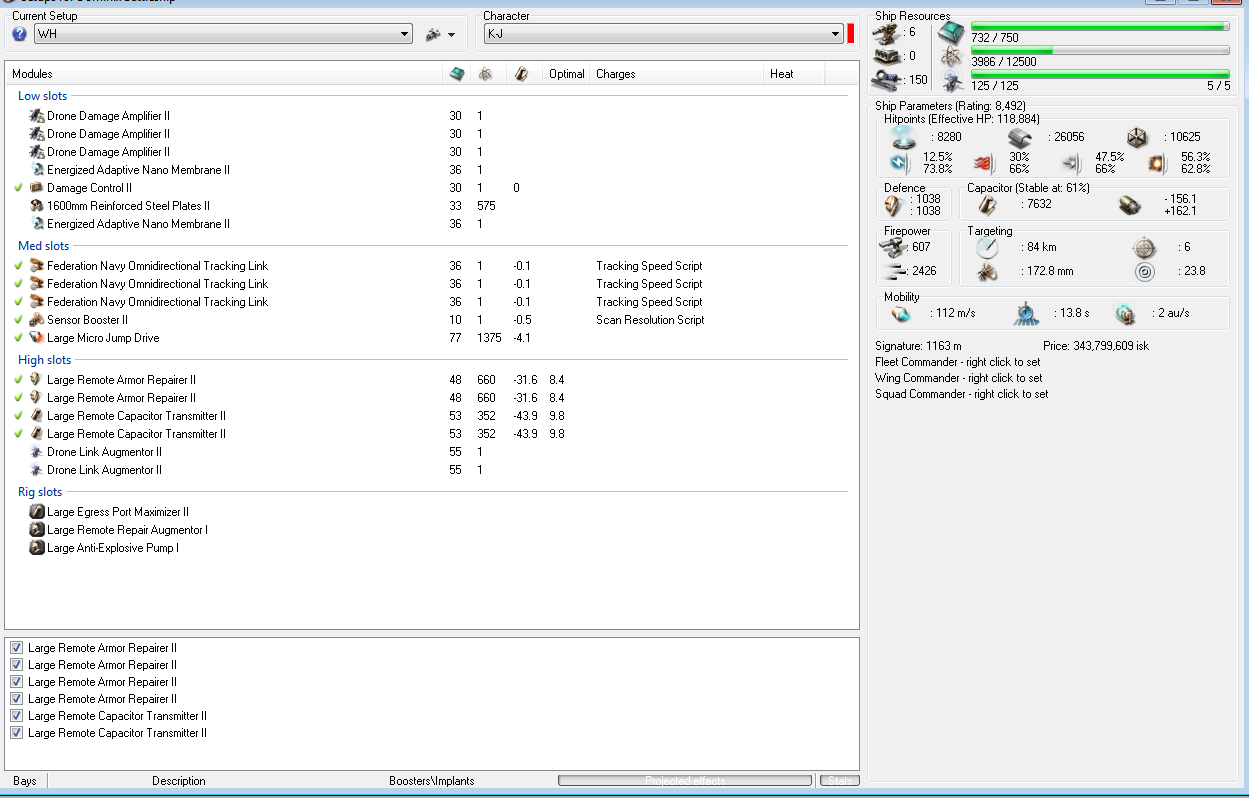Click the capacitor capacity icon showing 7632
Screen dimensions: 1249x798
tap(986, 205)
